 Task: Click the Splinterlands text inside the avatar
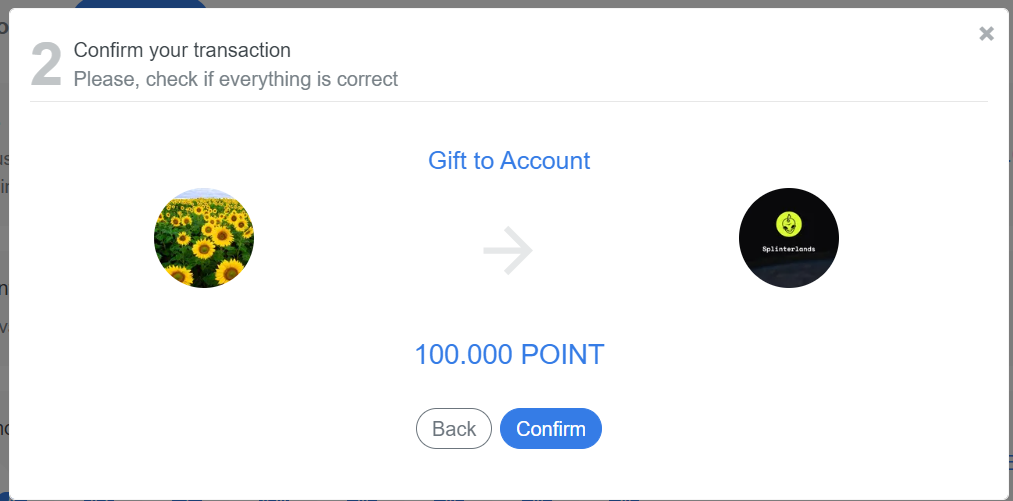click(789, 249)
